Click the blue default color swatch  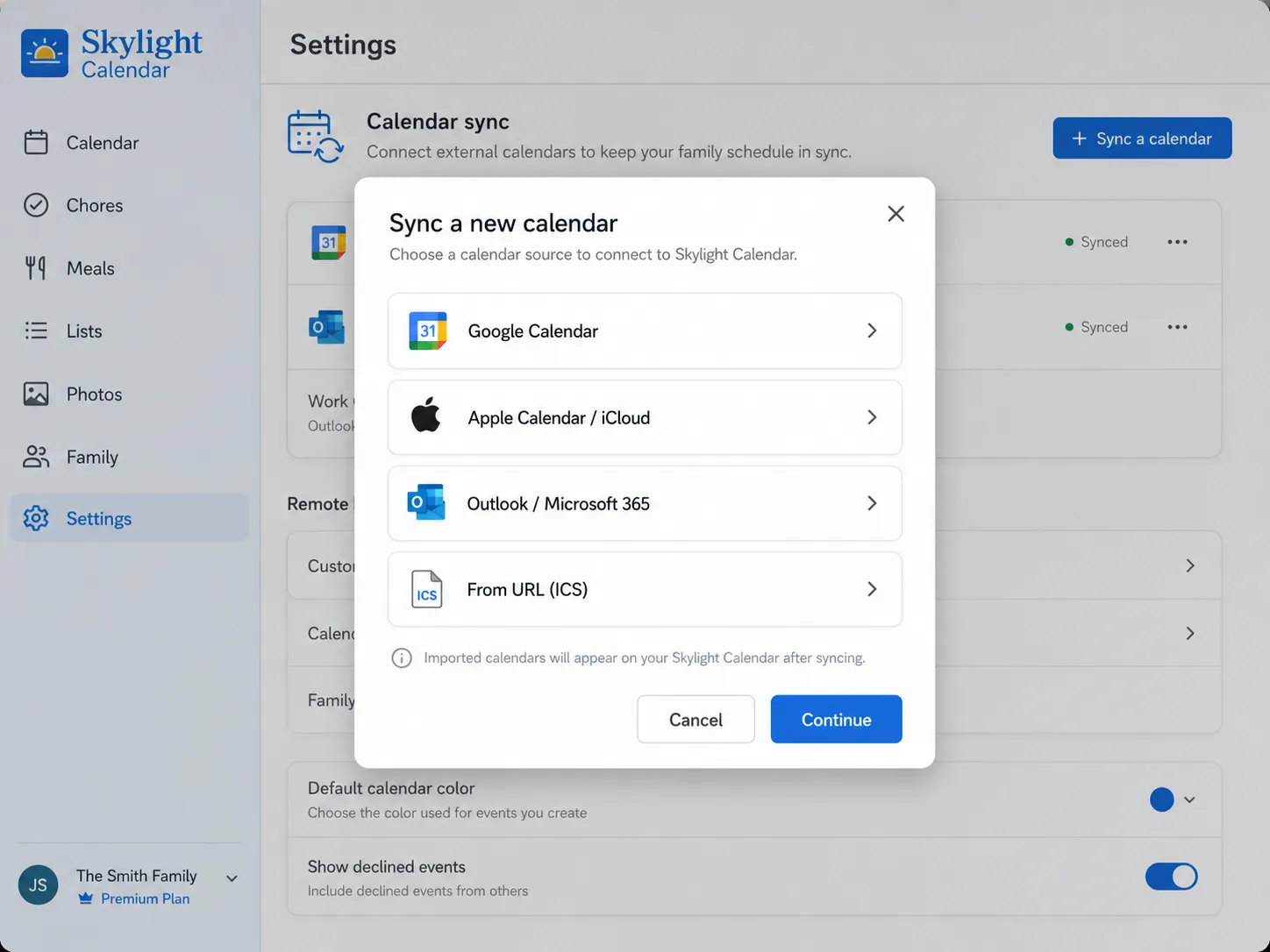click(x=1161, y=799)
